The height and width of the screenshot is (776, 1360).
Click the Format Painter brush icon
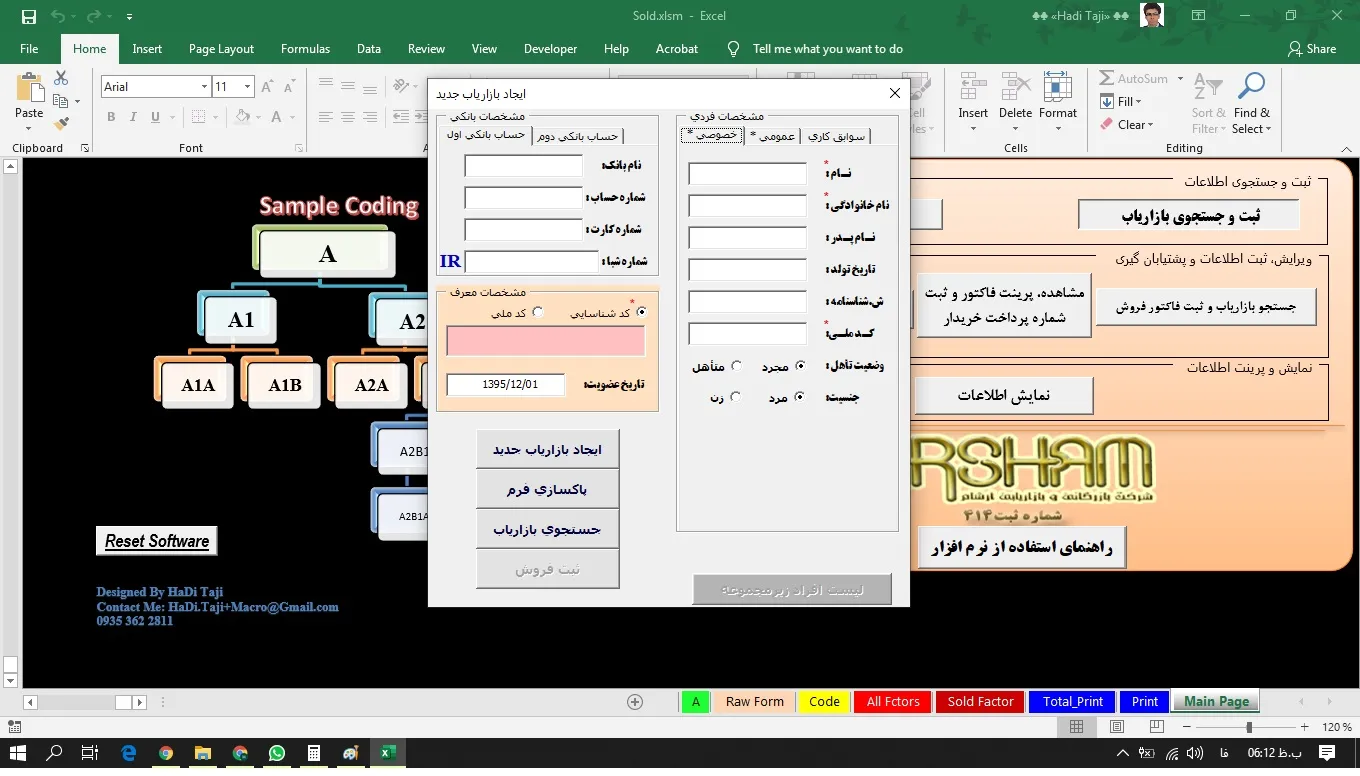tap(61, 124)
